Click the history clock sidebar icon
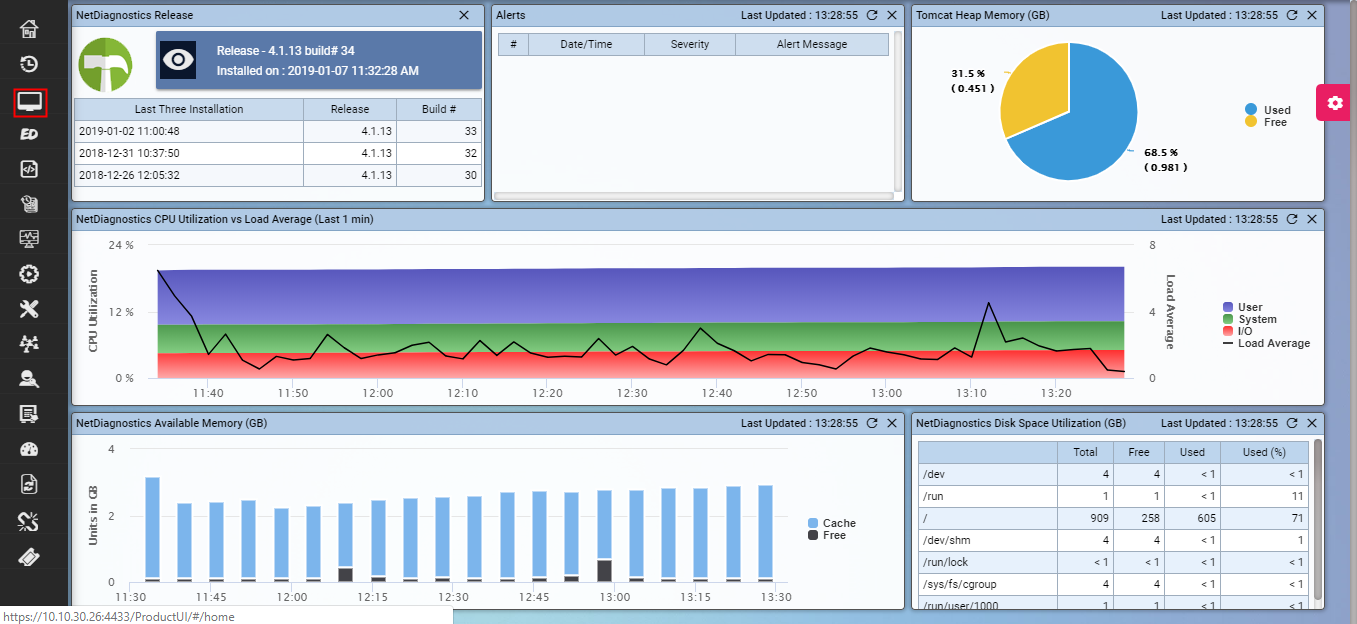The image size is (1357, 624). (x=30, y=65)
